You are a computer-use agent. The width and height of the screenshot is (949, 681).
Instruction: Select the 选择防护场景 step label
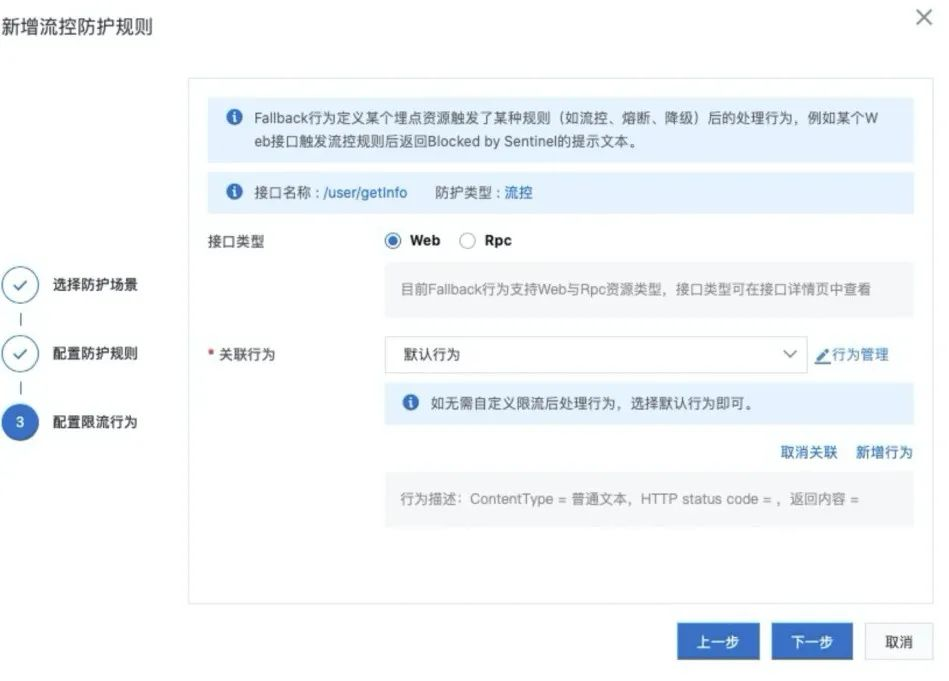click(x=95, y=285)
